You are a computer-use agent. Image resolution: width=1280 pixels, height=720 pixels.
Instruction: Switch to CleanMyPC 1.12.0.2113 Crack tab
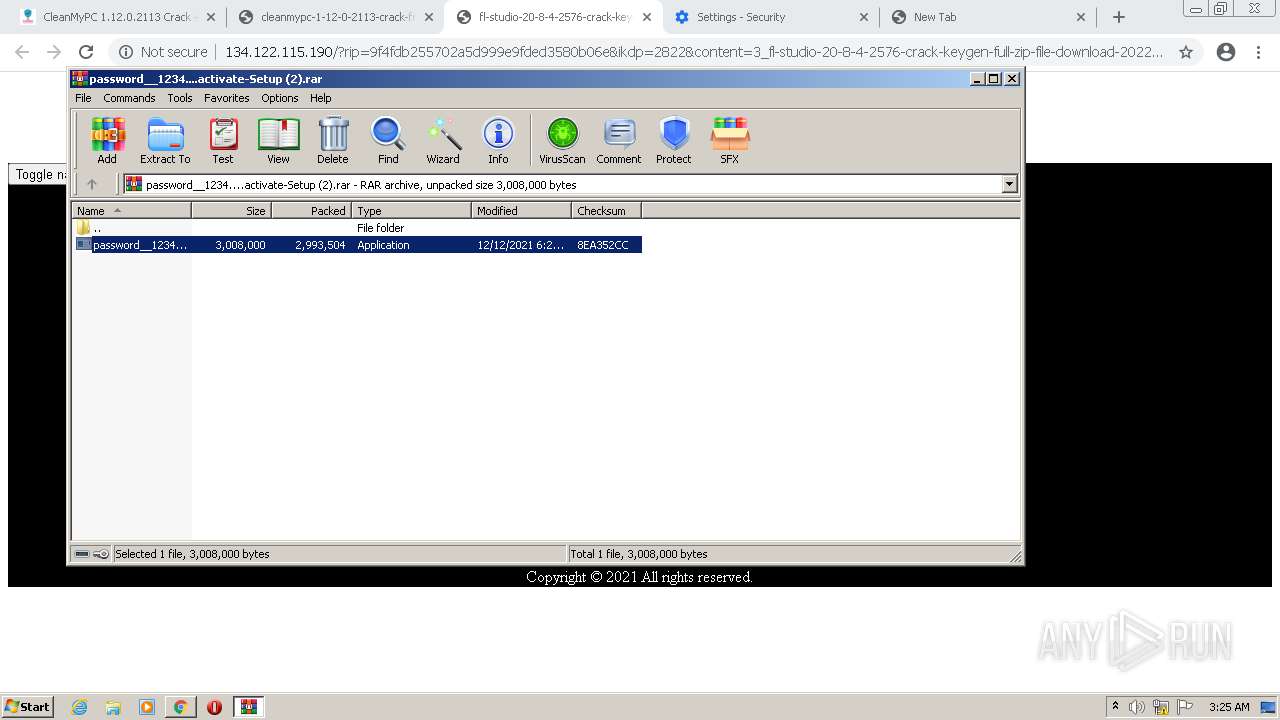(117, 17)
